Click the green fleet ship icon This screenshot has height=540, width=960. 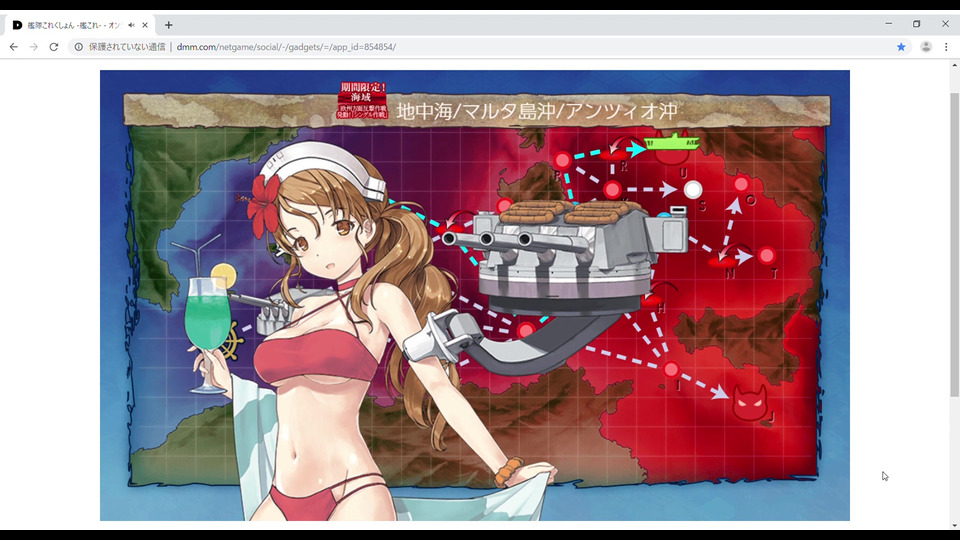click(x=672, y=143)
